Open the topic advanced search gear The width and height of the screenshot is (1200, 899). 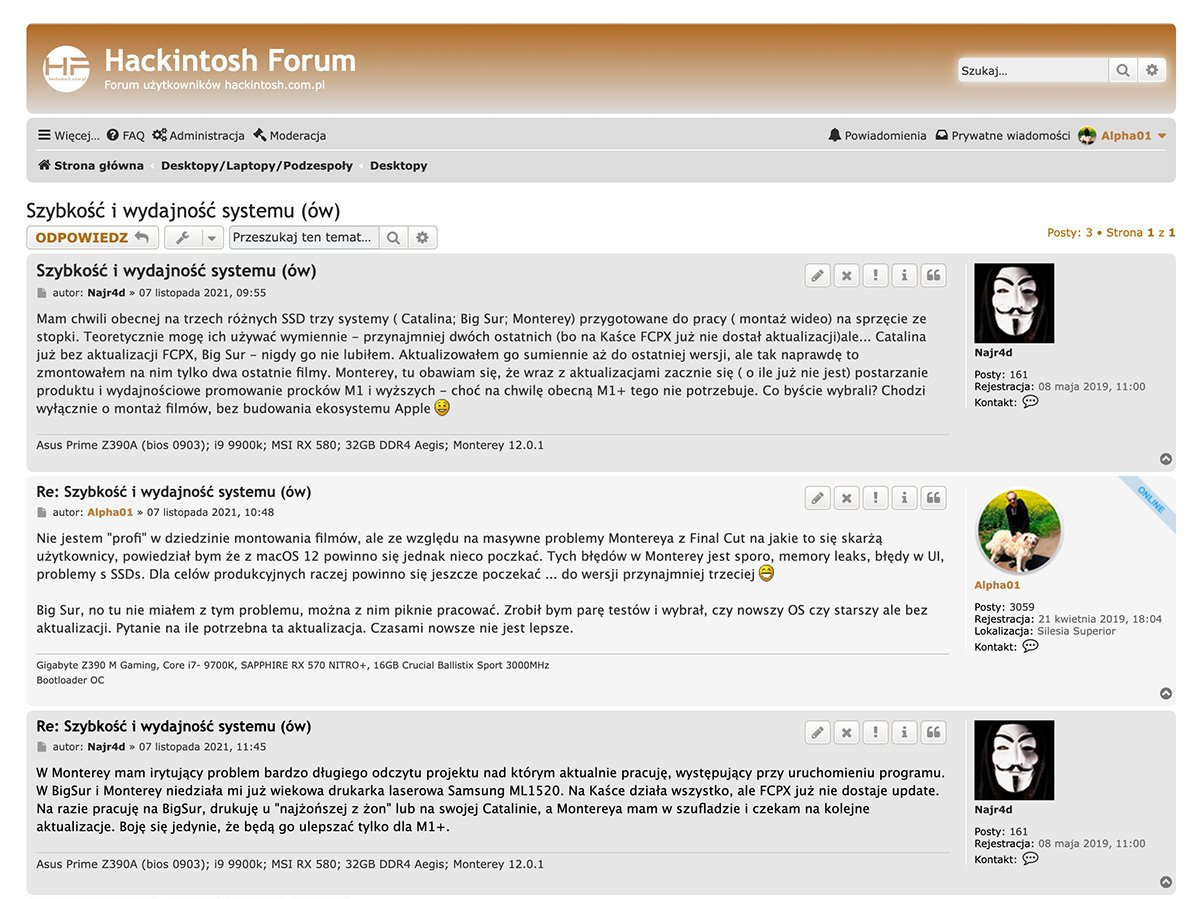[423, 237]
